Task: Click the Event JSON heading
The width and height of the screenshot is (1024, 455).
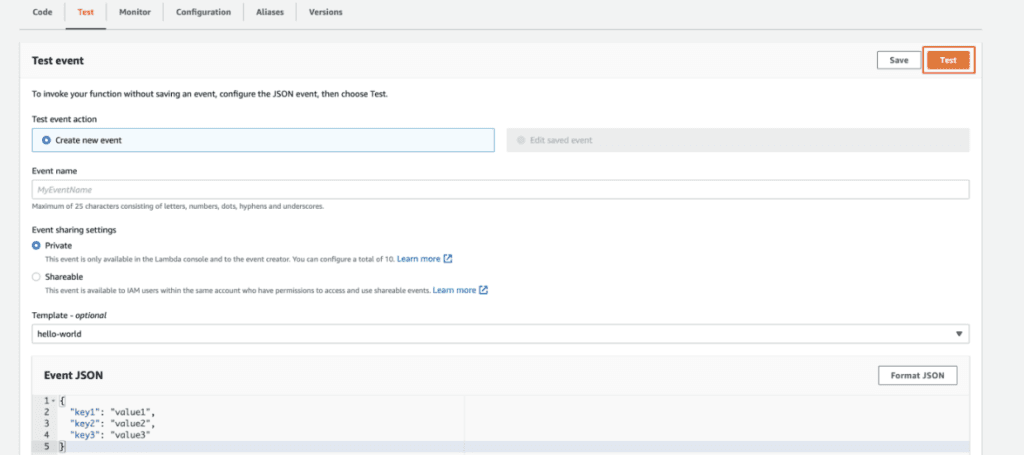Action: [73, 375]
